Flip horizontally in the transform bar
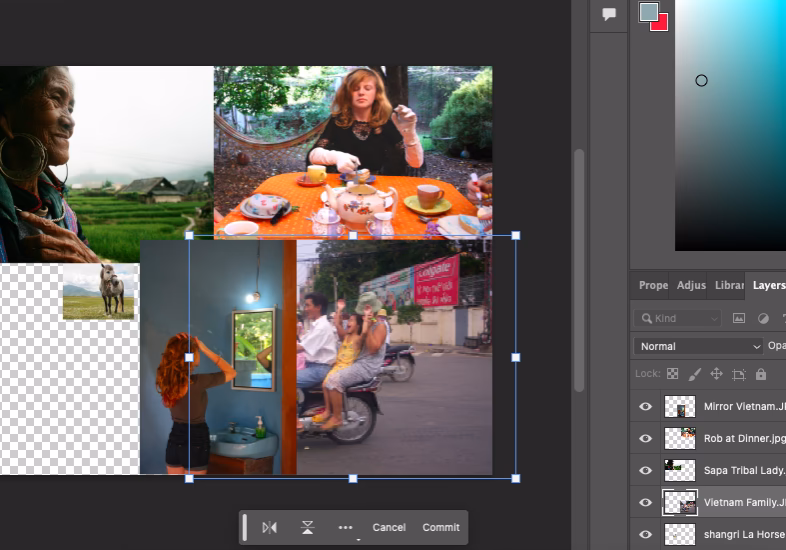Screen dimensions: 786x550 269,527
